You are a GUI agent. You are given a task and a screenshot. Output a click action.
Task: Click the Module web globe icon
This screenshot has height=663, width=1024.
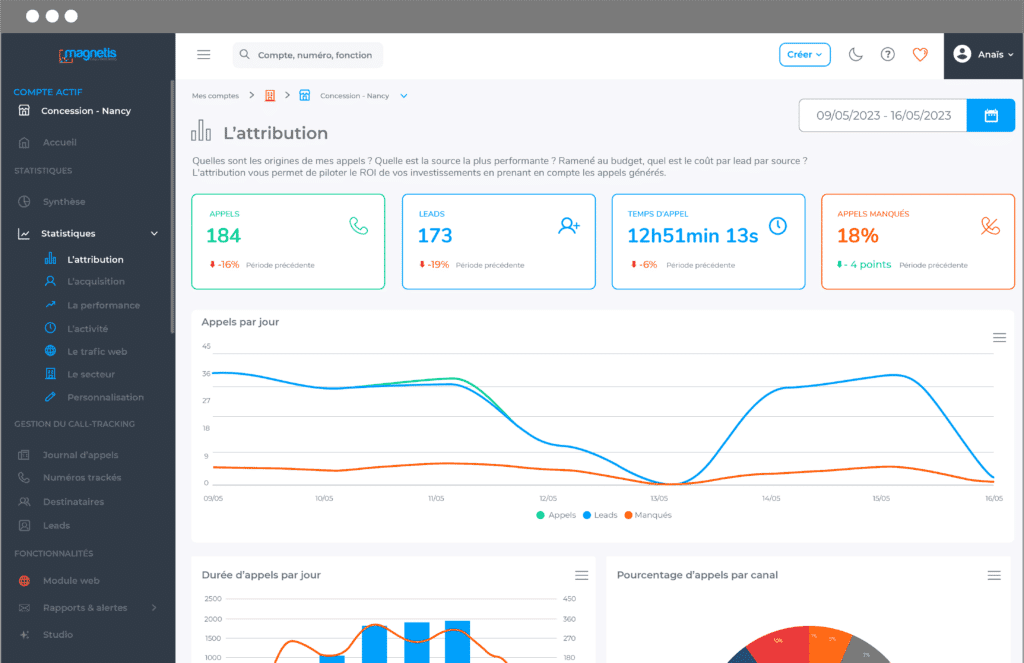24,581
